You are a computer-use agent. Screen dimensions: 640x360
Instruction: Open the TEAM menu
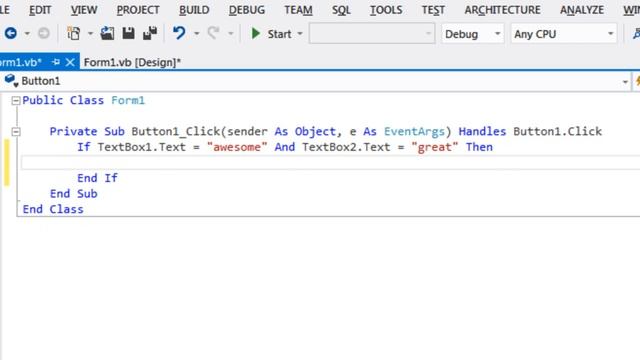298,10
